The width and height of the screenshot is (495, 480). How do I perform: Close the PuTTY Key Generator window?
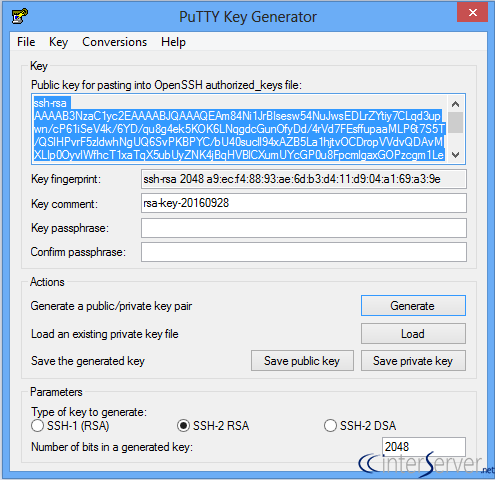472,12
